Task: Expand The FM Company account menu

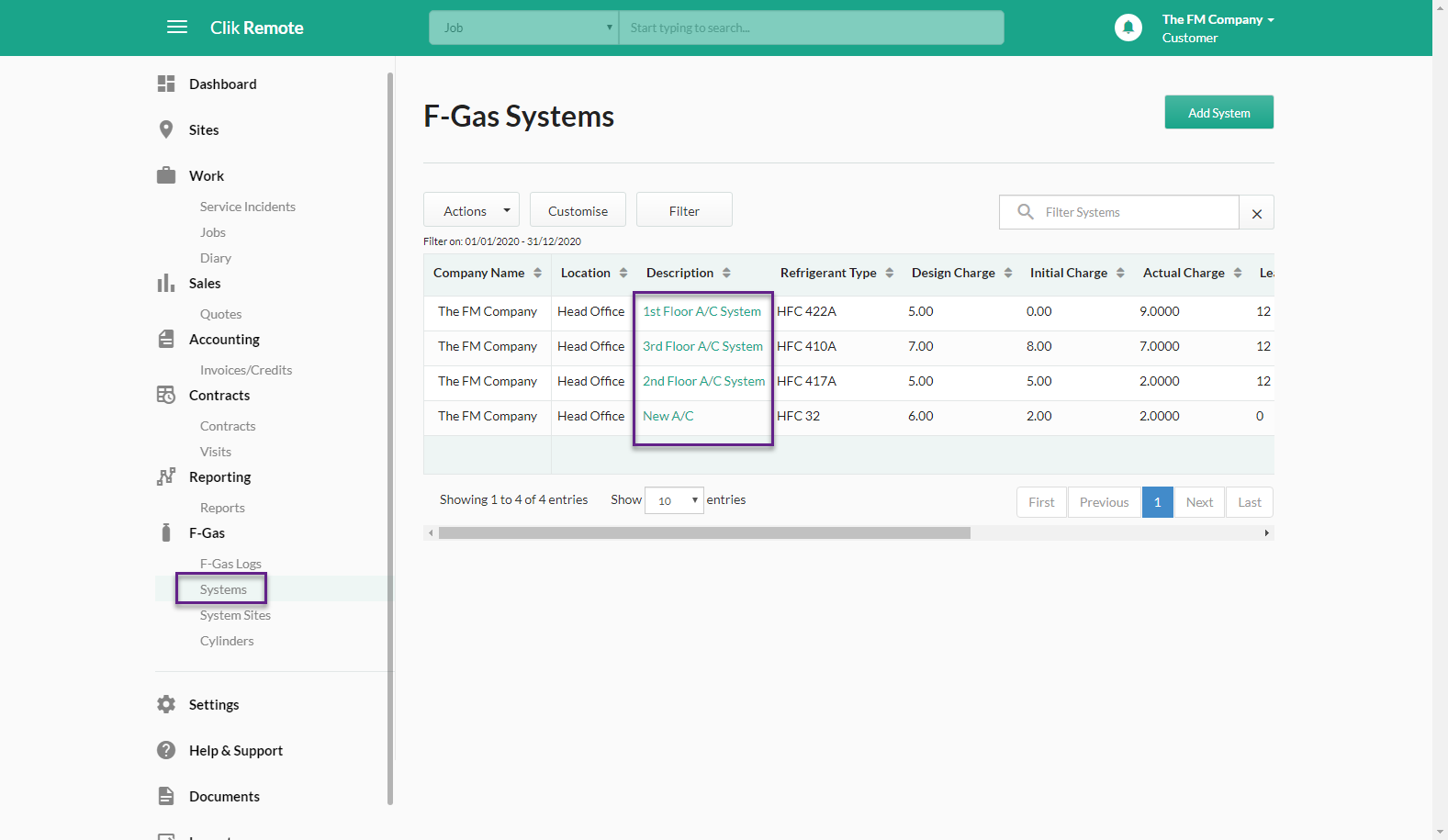Action: point(1218,20)
